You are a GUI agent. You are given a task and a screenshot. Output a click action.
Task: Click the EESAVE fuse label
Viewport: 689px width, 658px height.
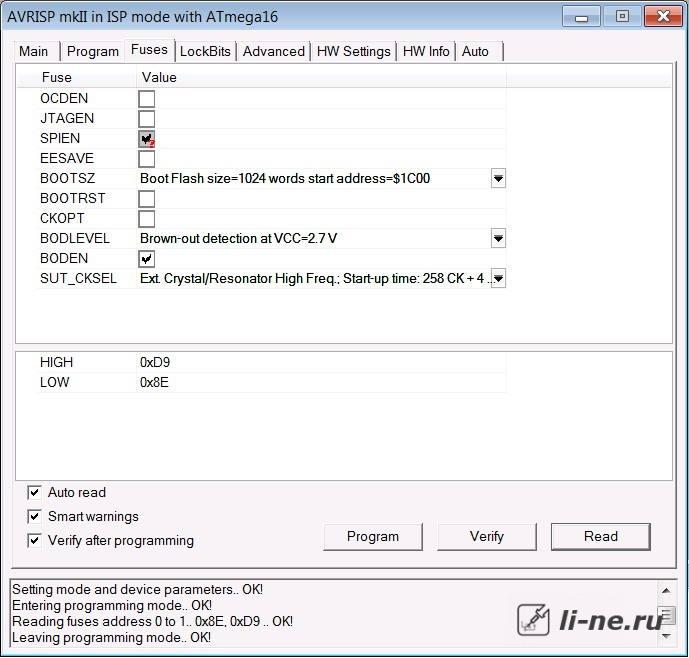[67, 159]
